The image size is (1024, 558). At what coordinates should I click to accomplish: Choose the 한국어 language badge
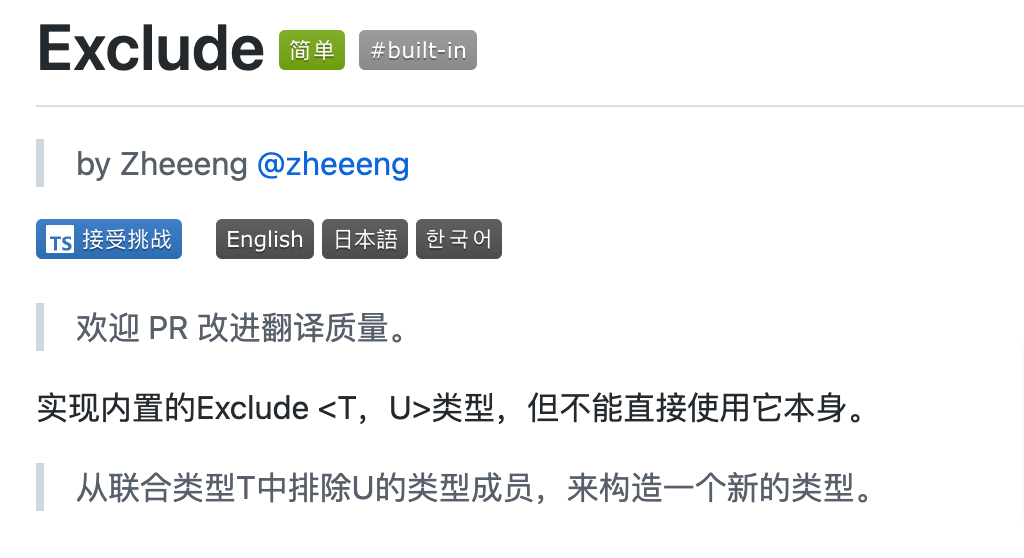point(459,239)
